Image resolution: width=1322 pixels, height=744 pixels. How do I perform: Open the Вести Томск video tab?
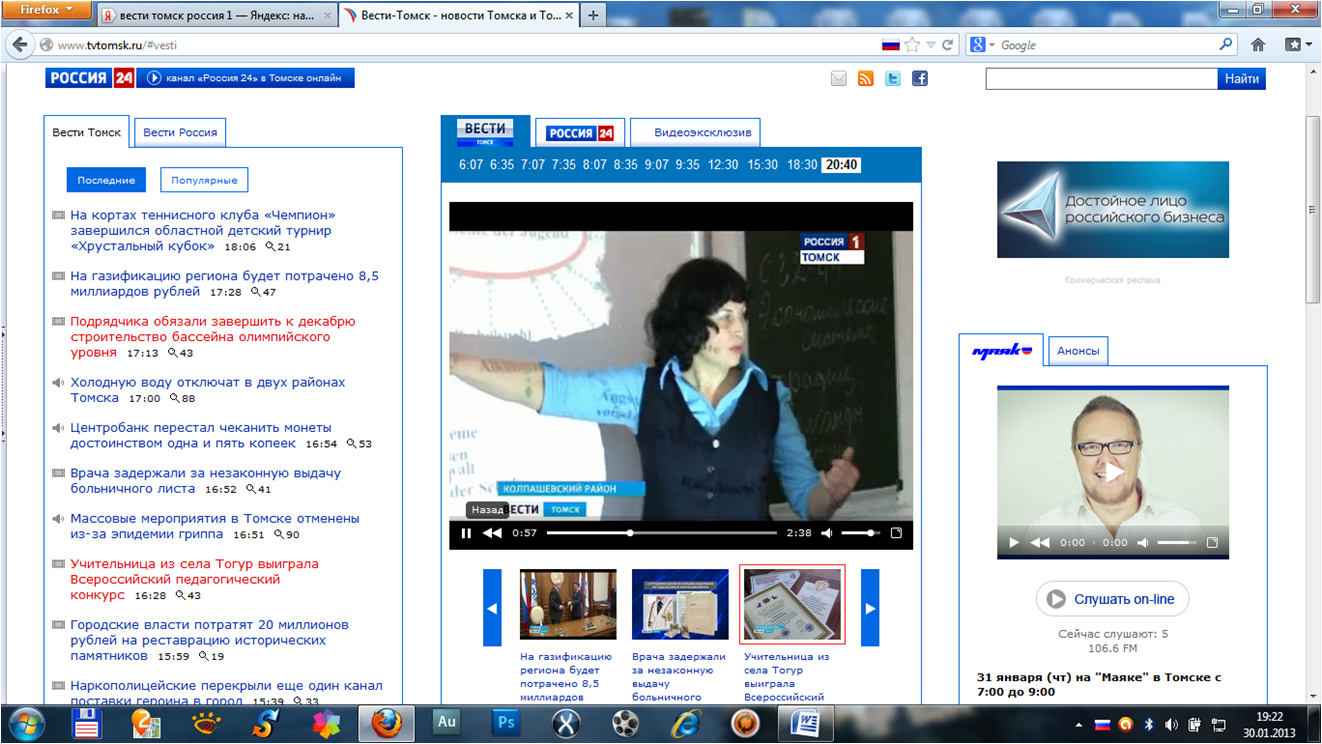pyautogui.click(x=485, y=132)
